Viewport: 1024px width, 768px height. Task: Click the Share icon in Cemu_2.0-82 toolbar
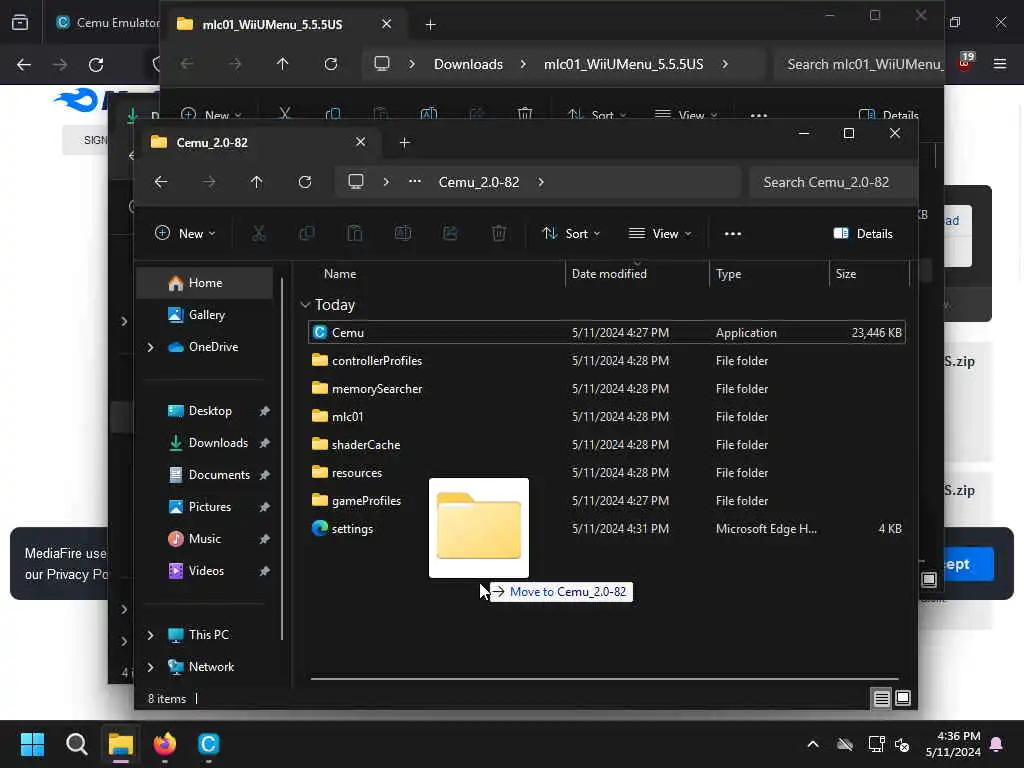coord(451,233)
